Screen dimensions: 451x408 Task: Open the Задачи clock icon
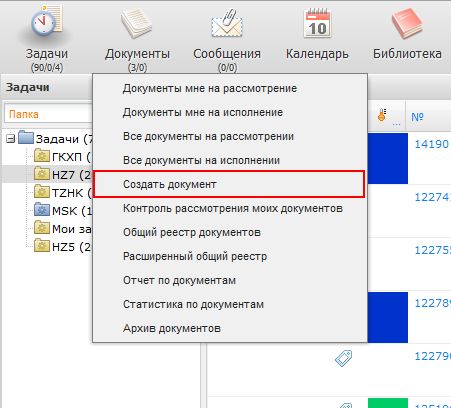click(47, 22)
